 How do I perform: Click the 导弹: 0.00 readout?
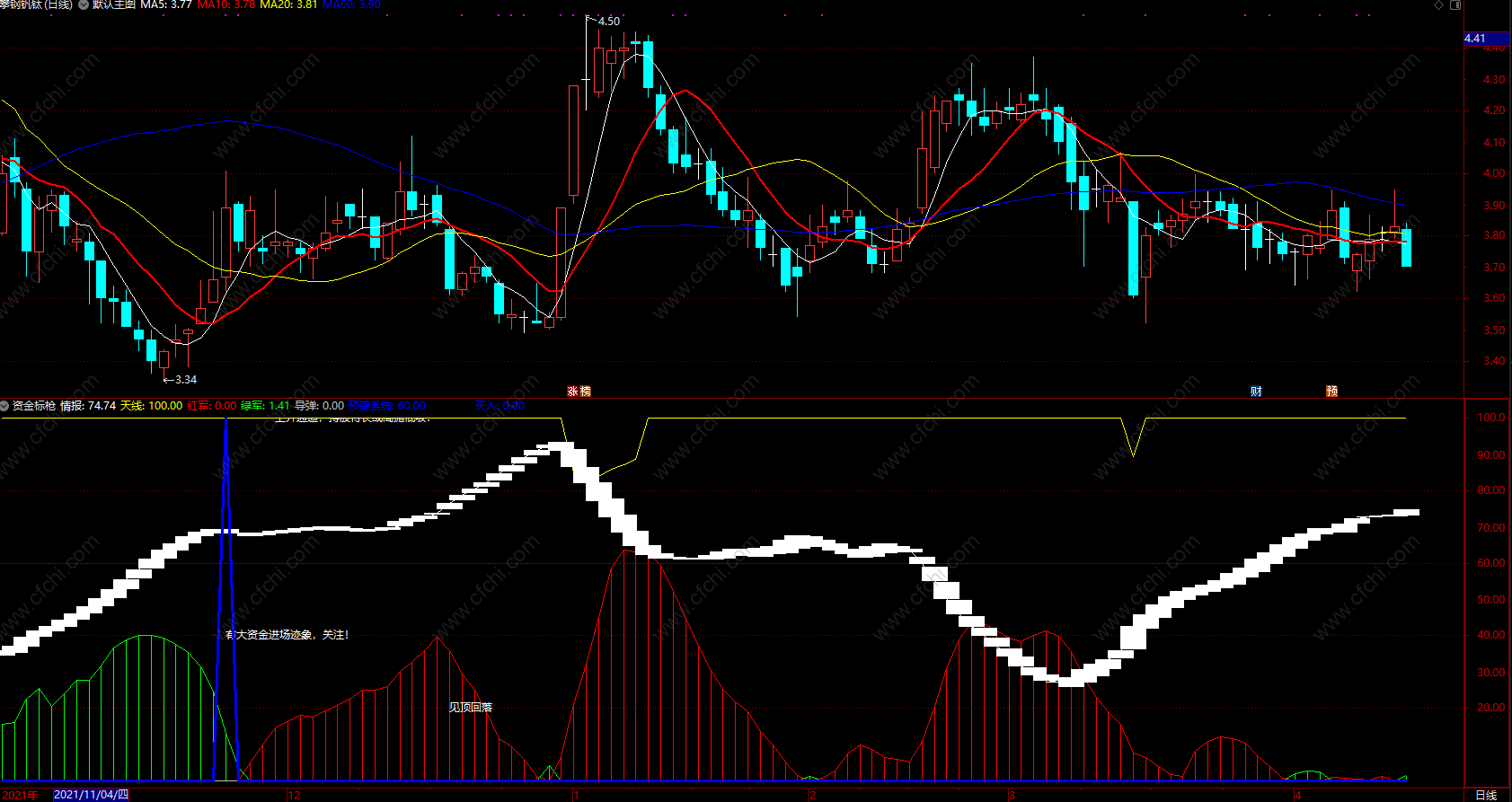(x=319, y=406)
